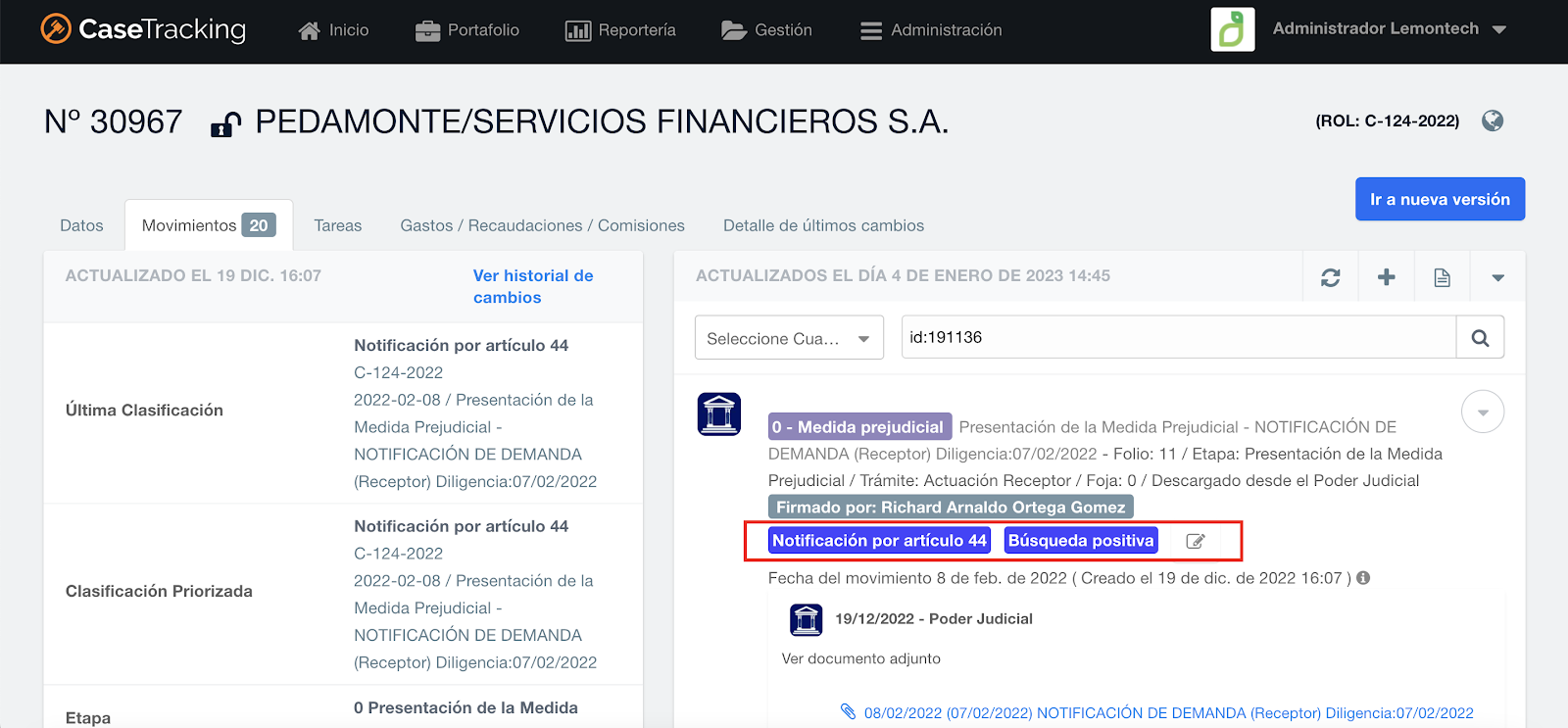The image size is (1568, 728).
Task: Open the Reportería menu
Action: click(x=620, y=30)
